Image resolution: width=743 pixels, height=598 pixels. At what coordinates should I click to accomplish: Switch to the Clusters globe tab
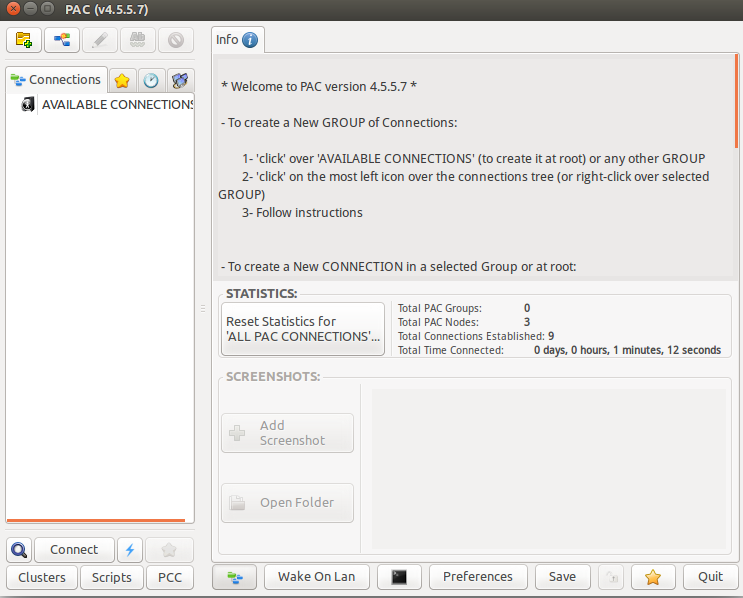pyautogui.click(x=180, y=81)
